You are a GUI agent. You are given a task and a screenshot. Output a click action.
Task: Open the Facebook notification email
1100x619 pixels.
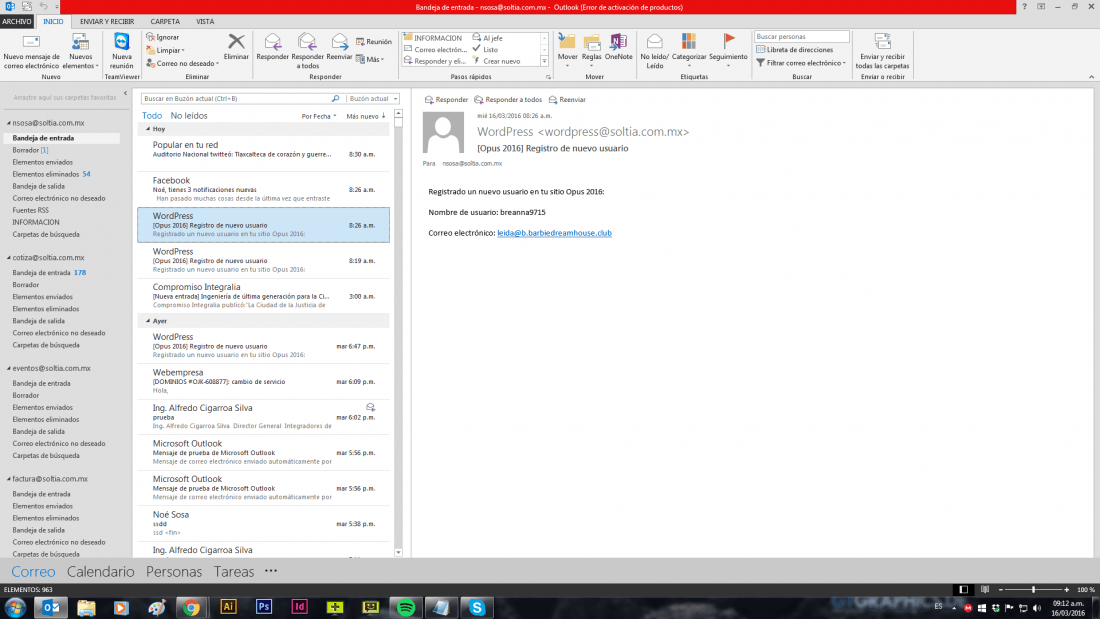point(264,189)
